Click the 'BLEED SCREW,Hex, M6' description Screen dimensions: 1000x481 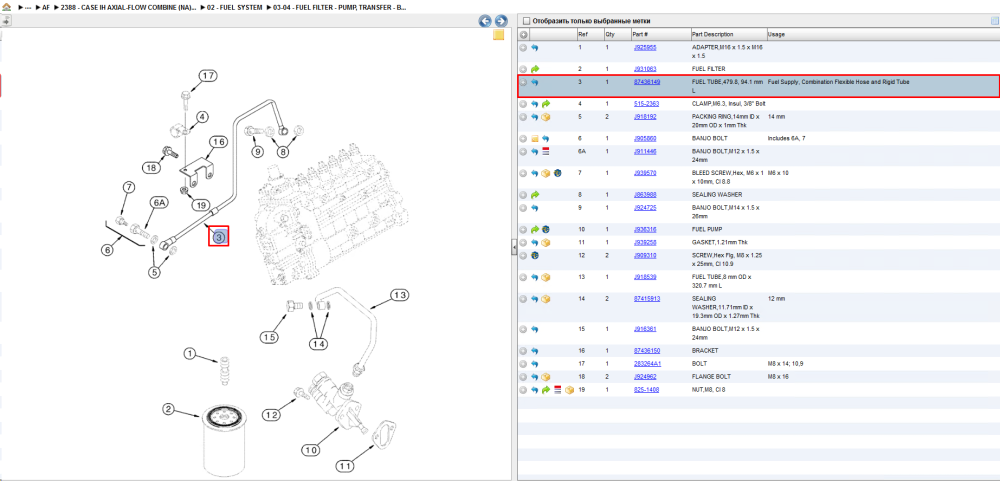click(x=727, y=177)
